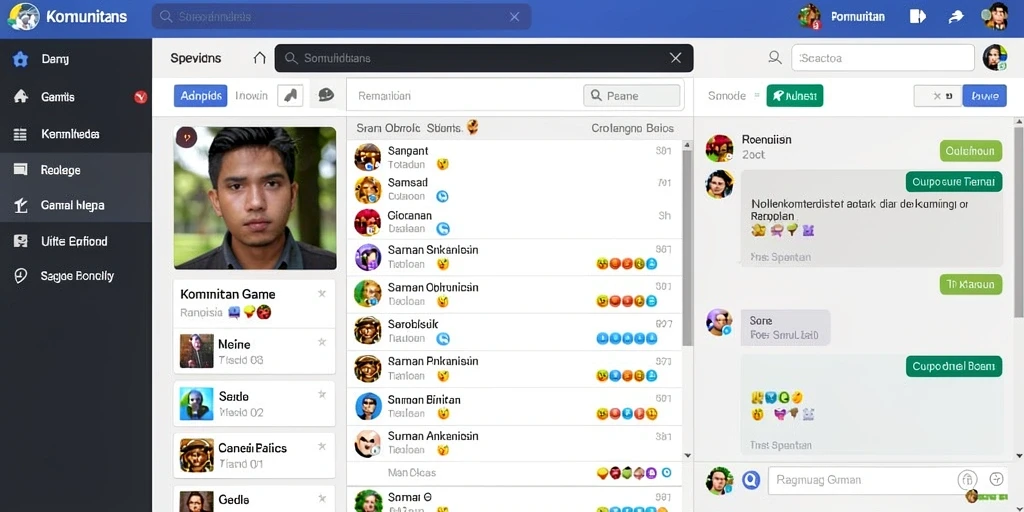Viewport: 1024px width, 512px height.
Task: Click the home icon next to Spevidns
Action: point(259,58)
